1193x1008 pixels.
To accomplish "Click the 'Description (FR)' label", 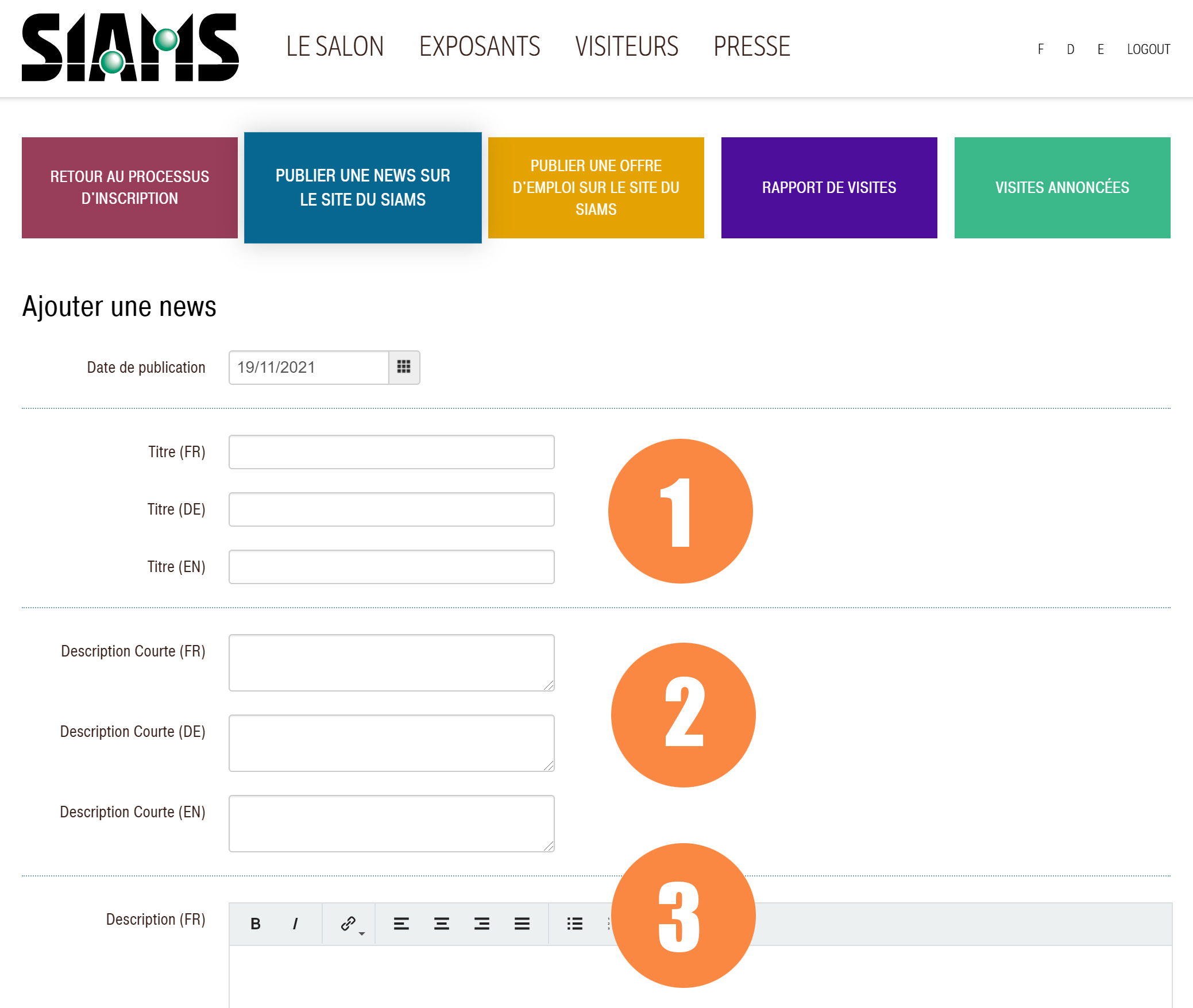I will coord(156,920).
